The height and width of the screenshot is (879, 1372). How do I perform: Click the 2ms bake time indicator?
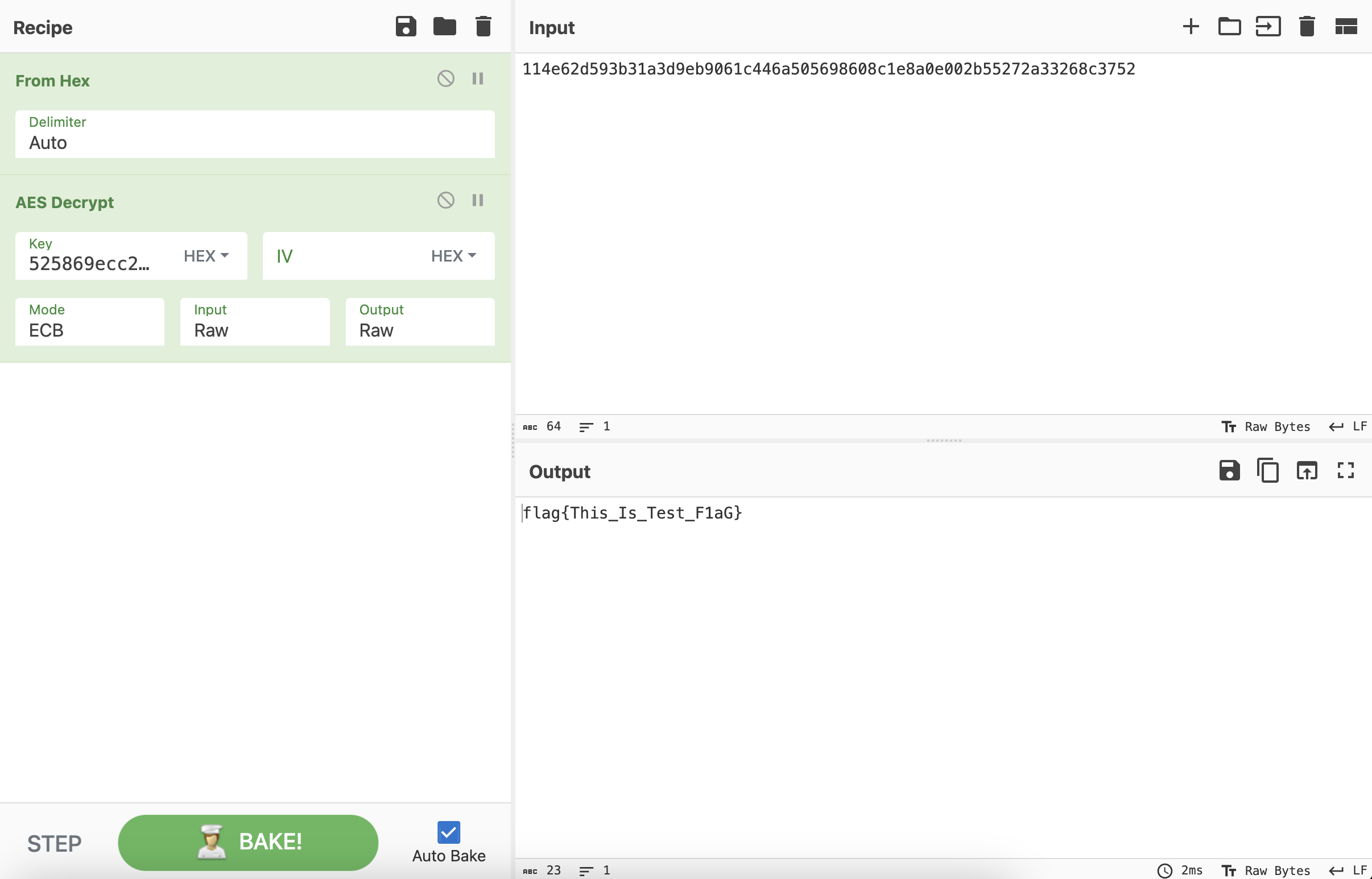pos(1180,870)
